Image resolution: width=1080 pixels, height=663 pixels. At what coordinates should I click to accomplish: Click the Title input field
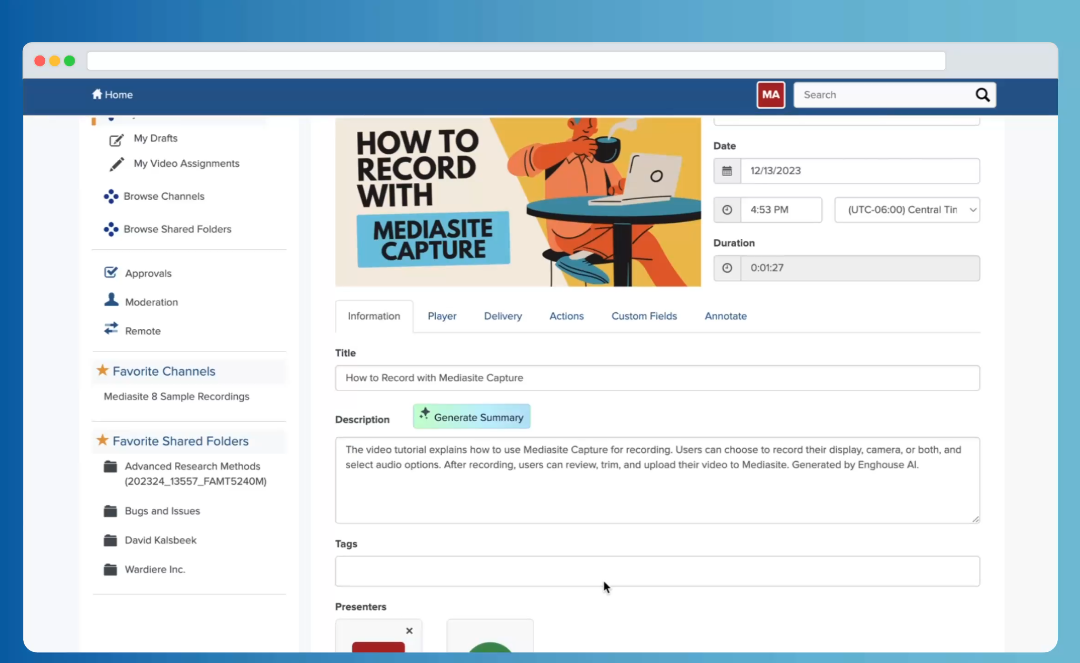tap(657, 378)
